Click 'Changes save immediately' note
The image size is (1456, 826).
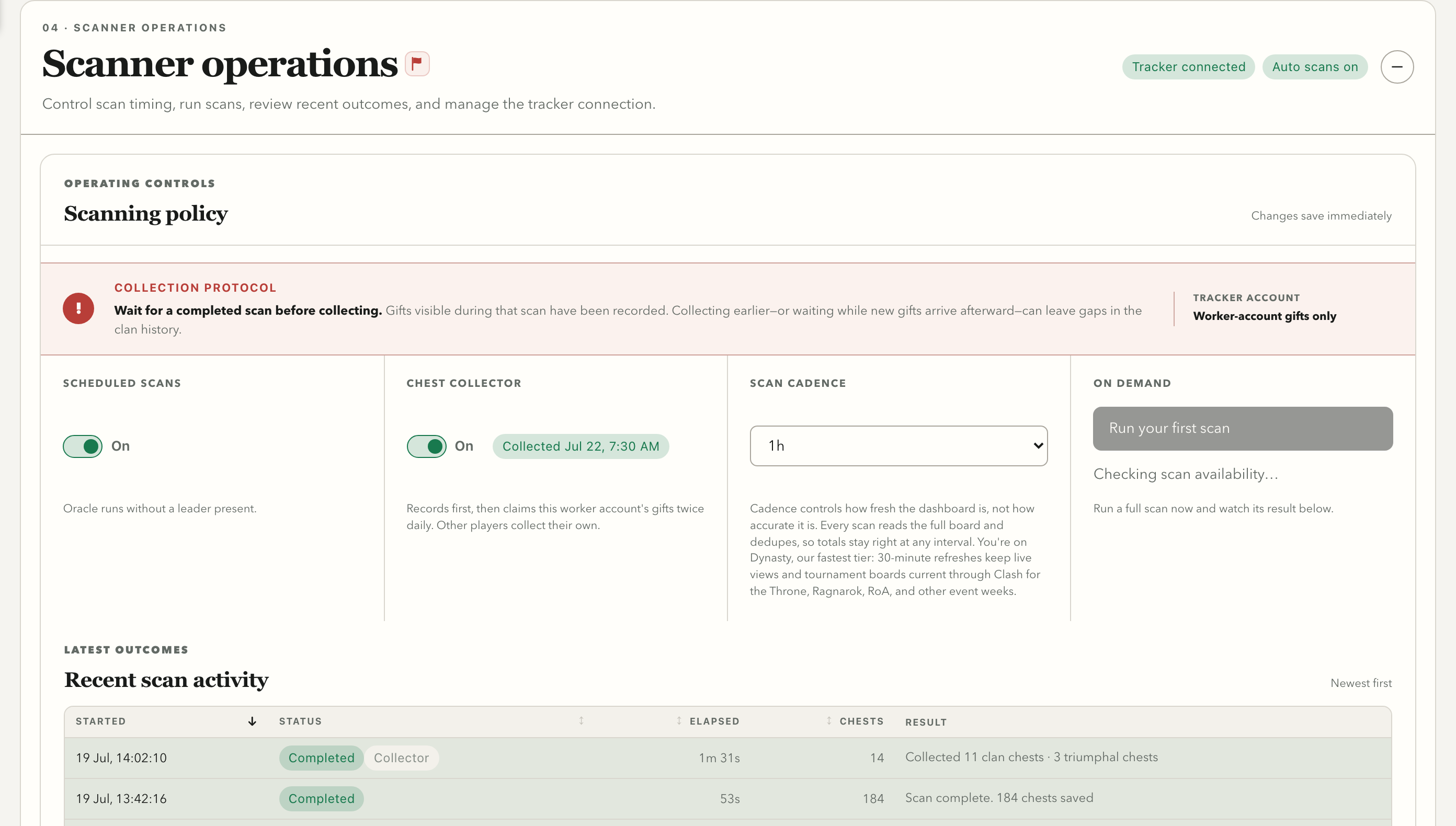coord(1321,215)
